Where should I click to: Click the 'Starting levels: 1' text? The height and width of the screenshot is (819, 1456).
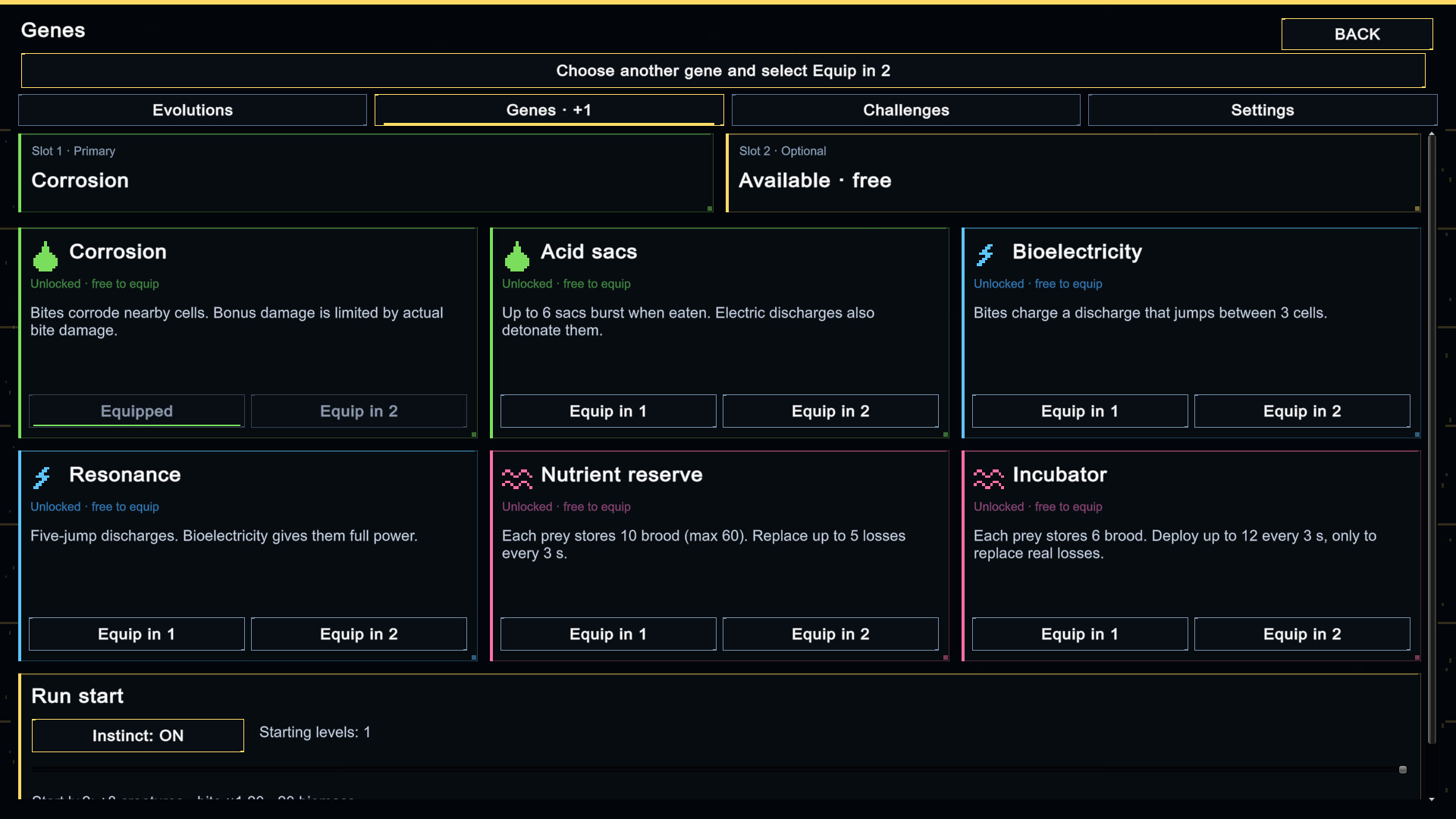click(x=315, y=733)
